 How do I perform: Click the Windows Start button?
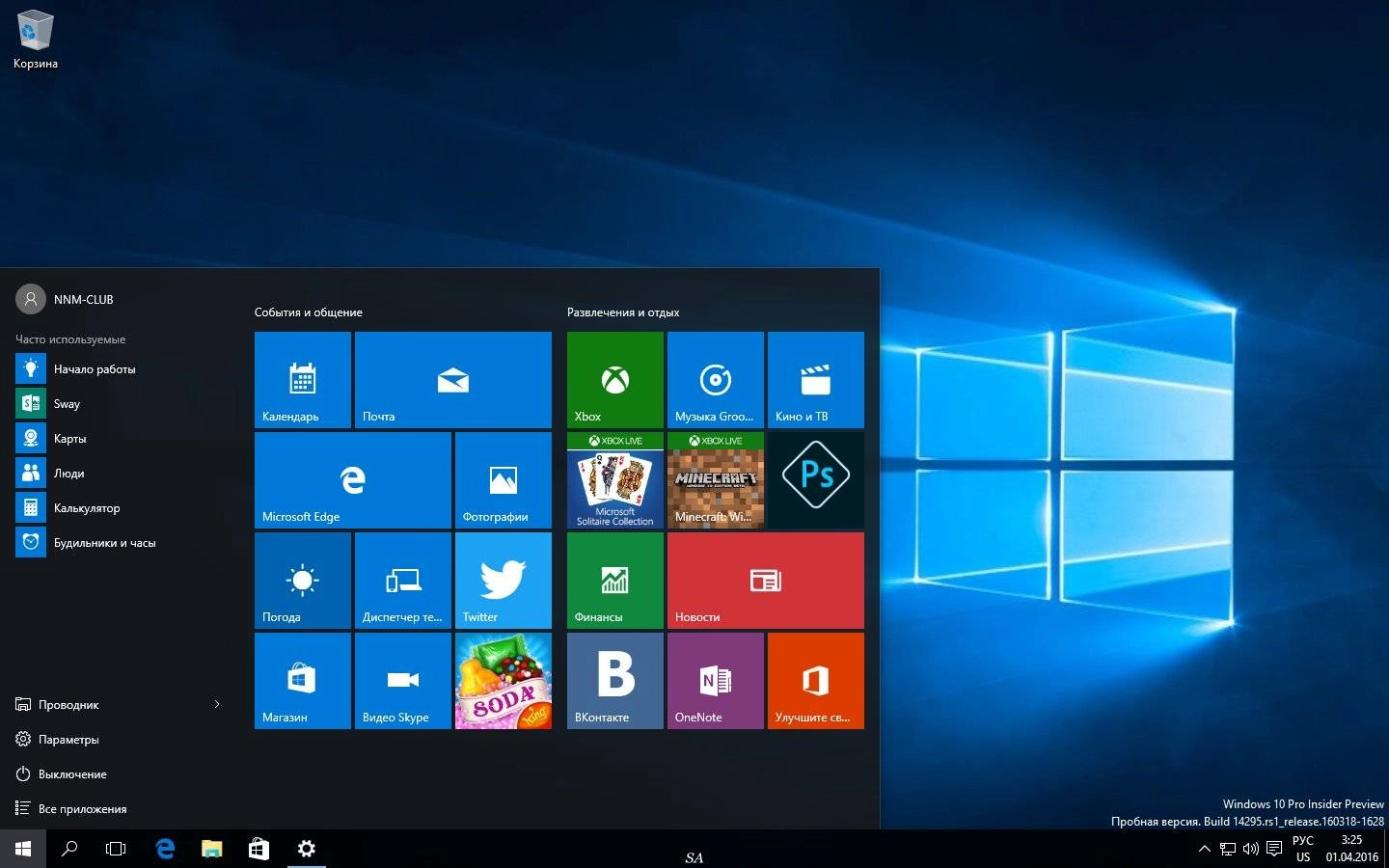click(23, 849)
